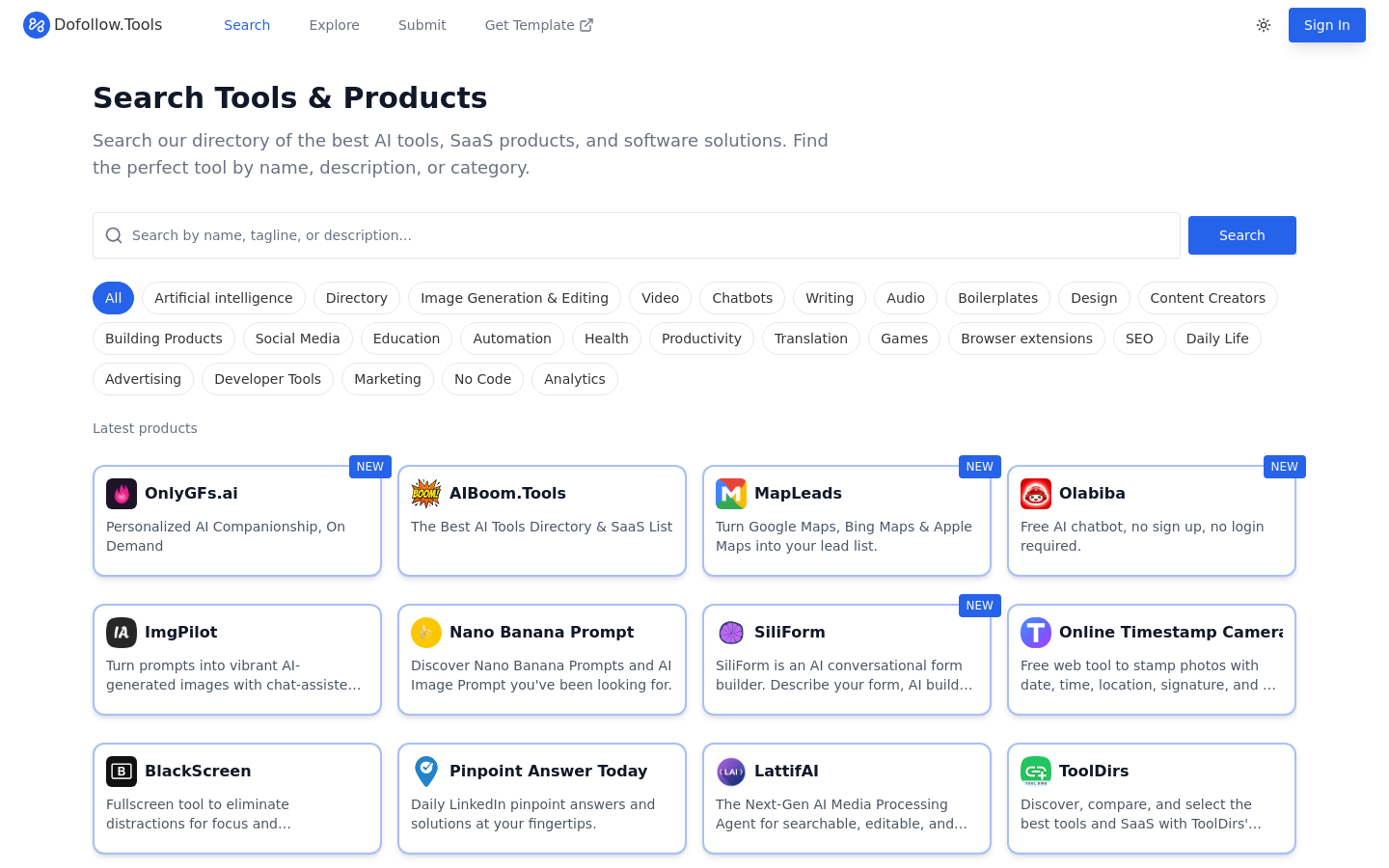This screenshot has height=868, width=1389.
Task: Open the Search nav tab
Action: [x=247, y=25]
